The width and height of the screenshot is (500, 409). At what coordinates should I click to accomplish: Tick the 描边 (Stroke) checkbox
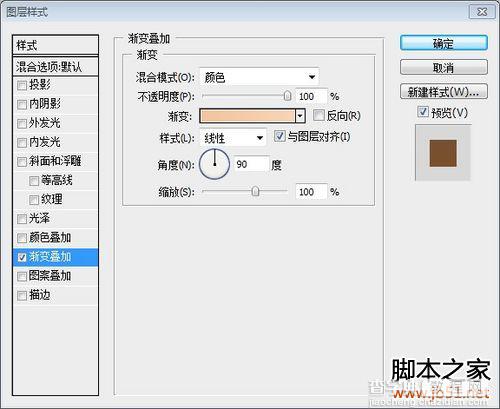pyautogui.click(x=22, y=296)
